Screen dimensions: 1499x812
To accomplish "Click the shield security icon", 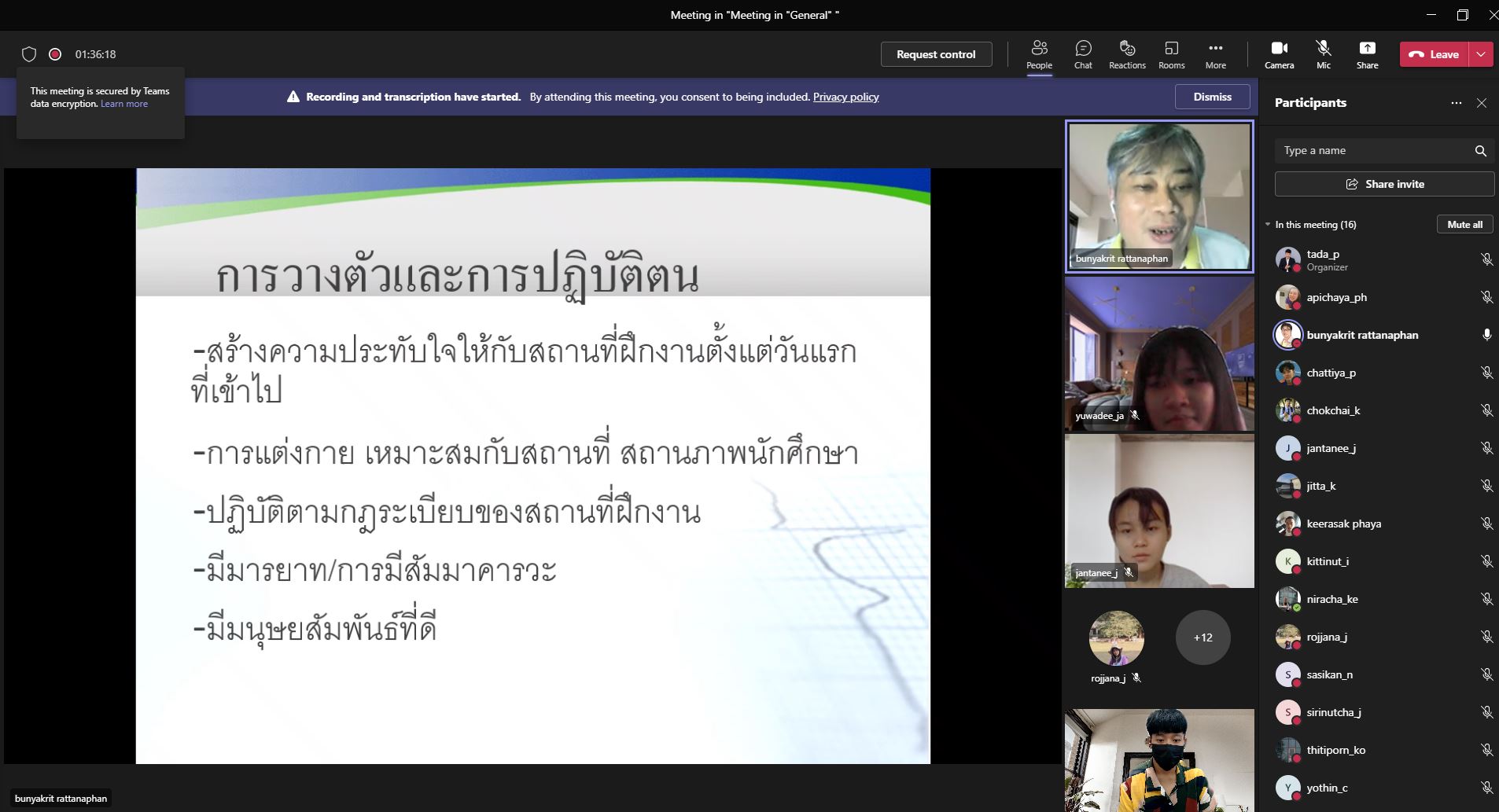I will point(29,54).
